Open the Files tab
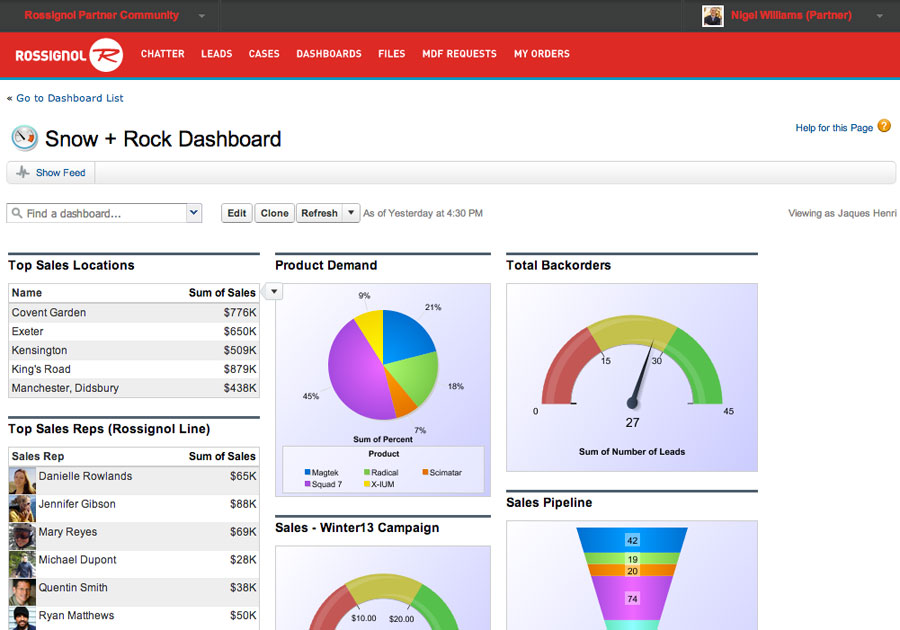Image resolution: width=900 pixels, height=630 pixels. [391, 54]
